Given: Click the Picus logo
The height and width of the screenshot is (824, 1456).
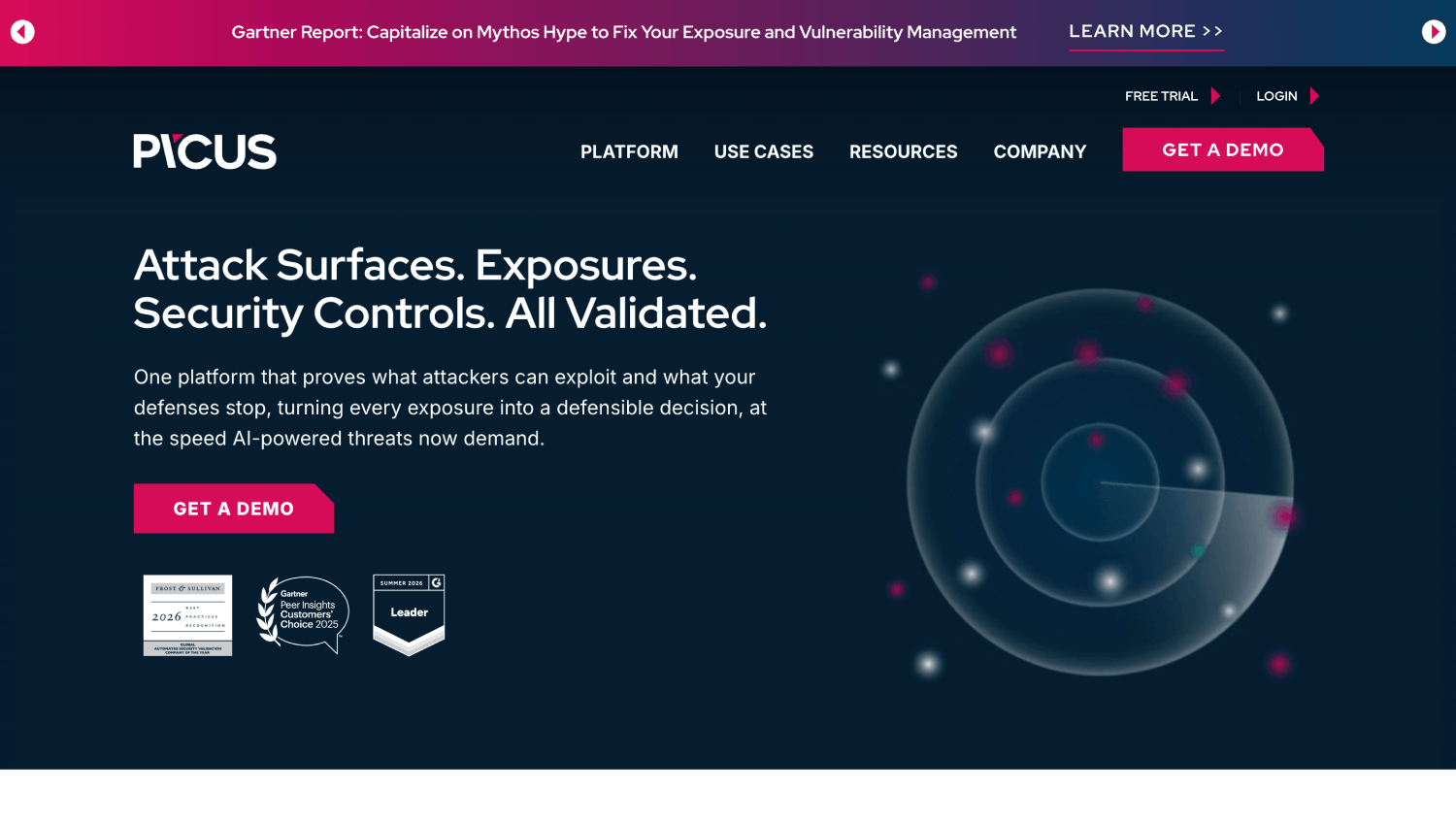Looking at the screenshot, I should coord(205,151).
